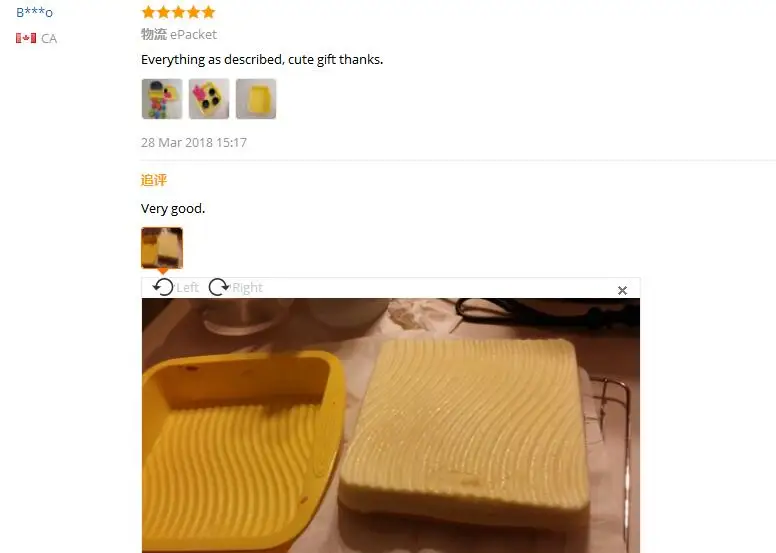Image resolution: width=776 pixels, height=553 pixels.
Task: Close the enlarged photo viewer
Action: click(622, 291)
